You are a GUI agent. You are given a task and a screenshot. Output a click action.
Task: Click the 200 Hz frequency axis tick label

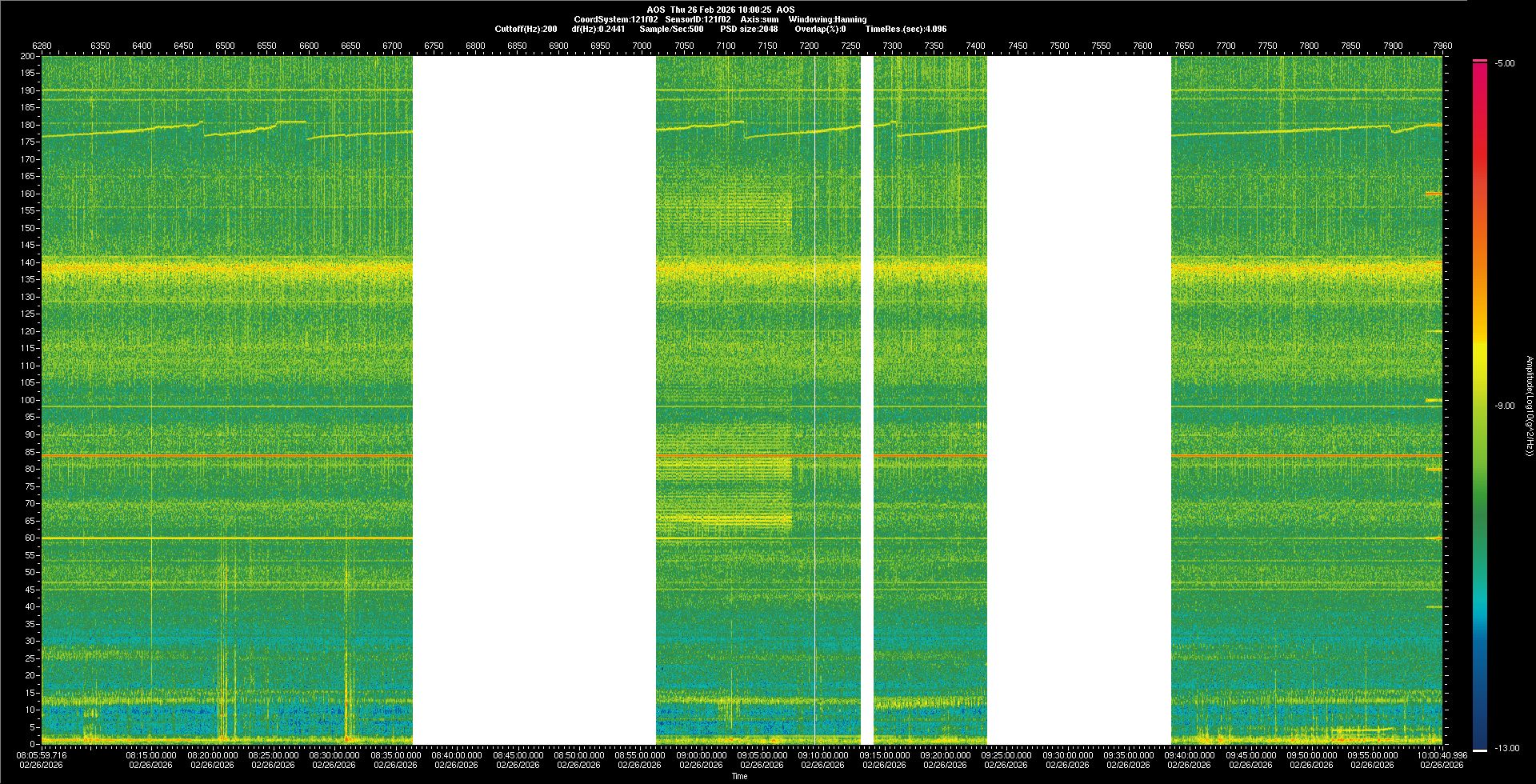click(27, 56)
